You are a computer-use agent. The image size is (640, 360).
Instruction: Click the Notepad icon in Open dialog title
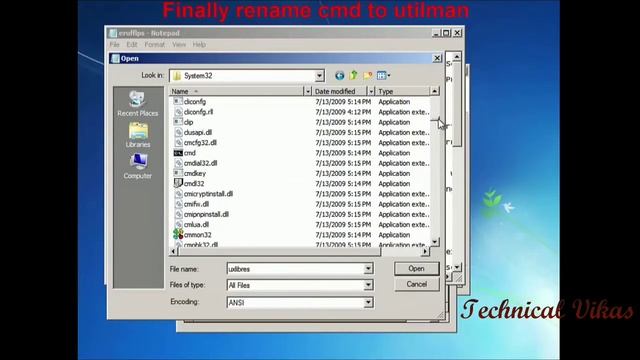click(116, 58)
